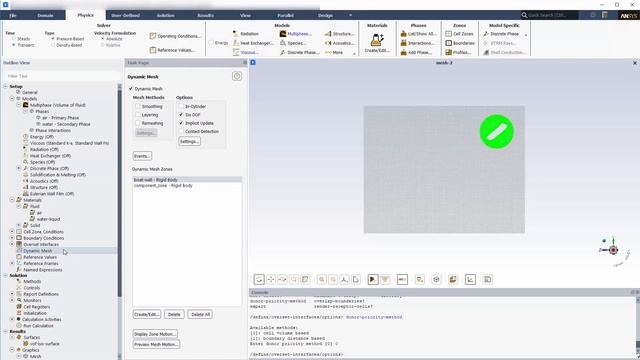Enable the Remeshing mesh method
The width and height of the screenshot is (640, 360).
(x=138, y=123)
